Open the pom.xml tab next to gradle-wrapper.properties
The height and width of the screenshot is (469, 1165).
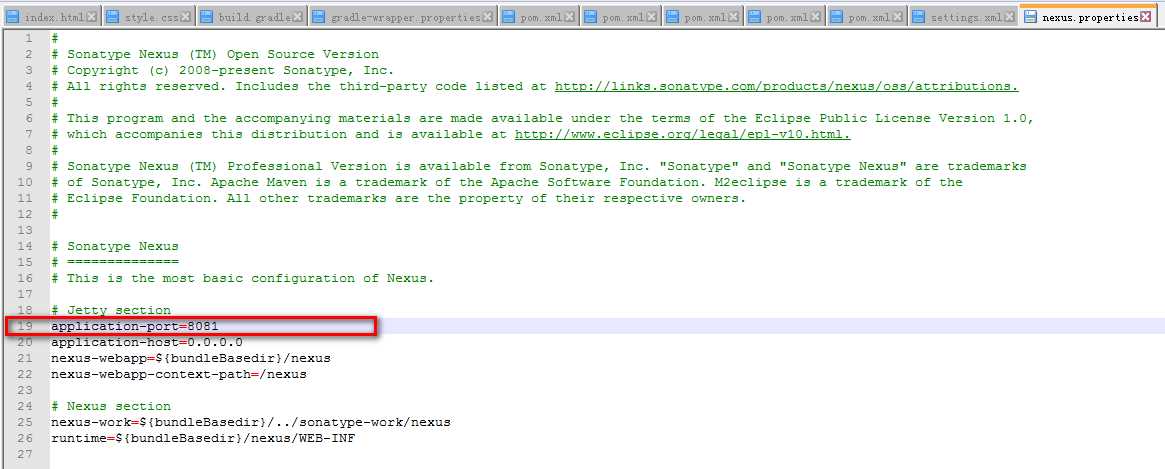pyautogui.click(x=539, y=17)
